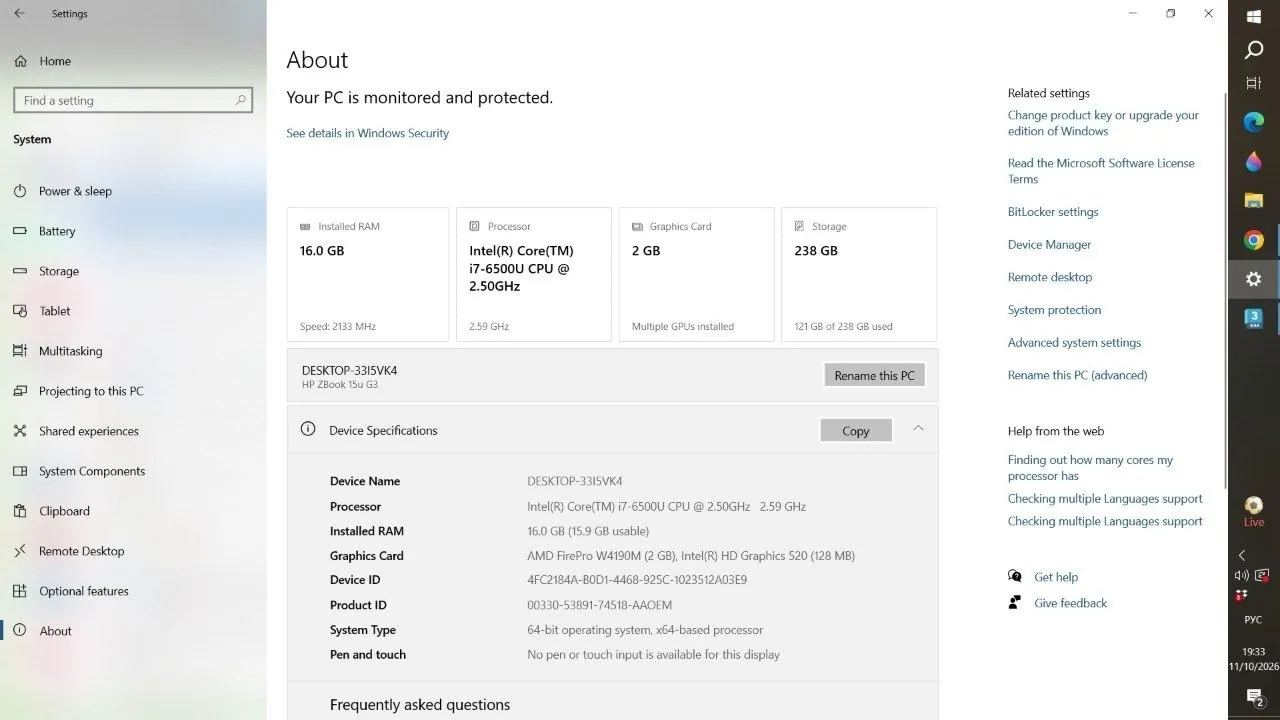Open BitLocker settings link
1280x720 pixels.
1053,212
